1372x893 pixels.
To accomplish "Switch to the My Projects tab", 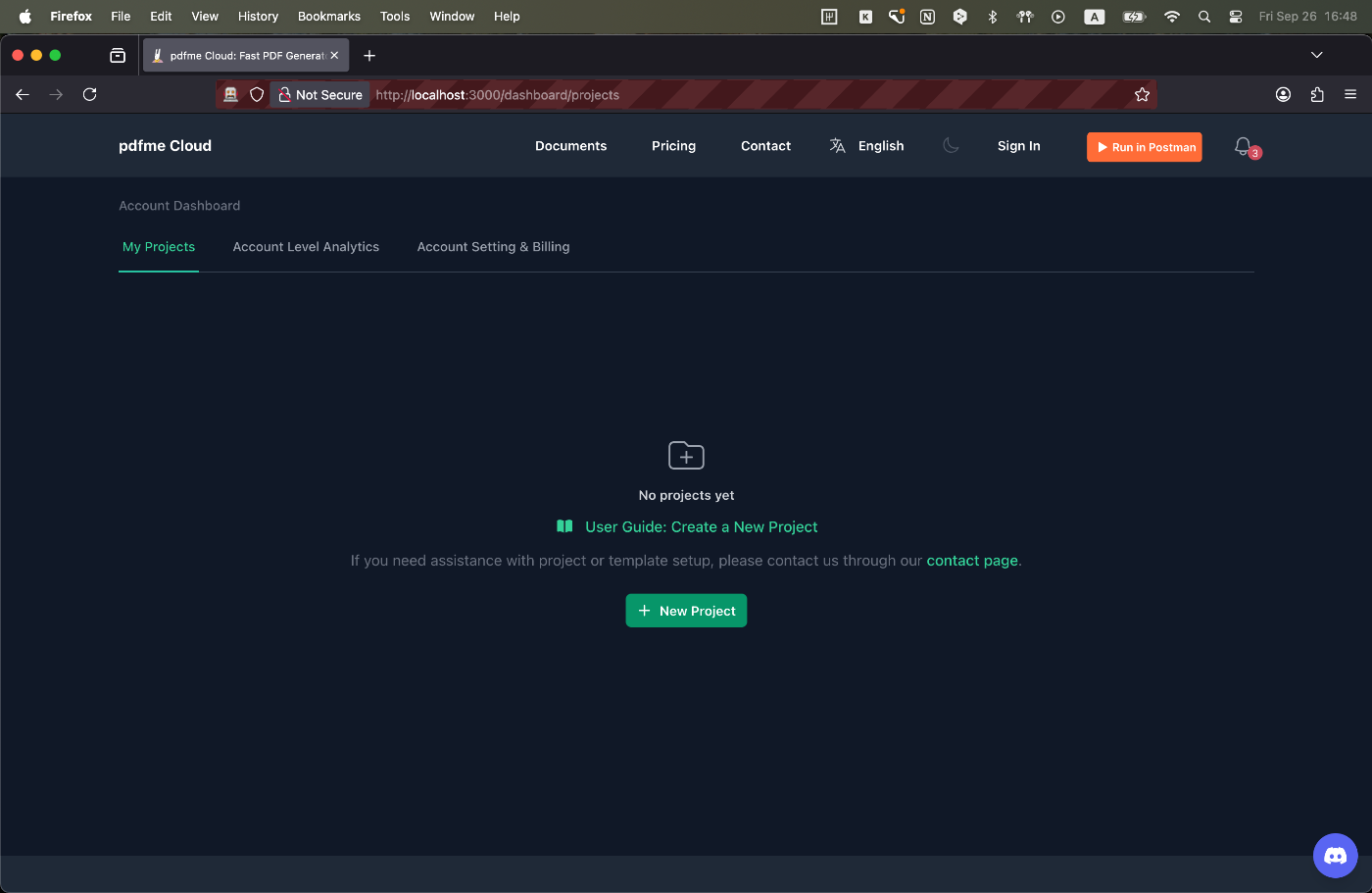I will (159, 247).
